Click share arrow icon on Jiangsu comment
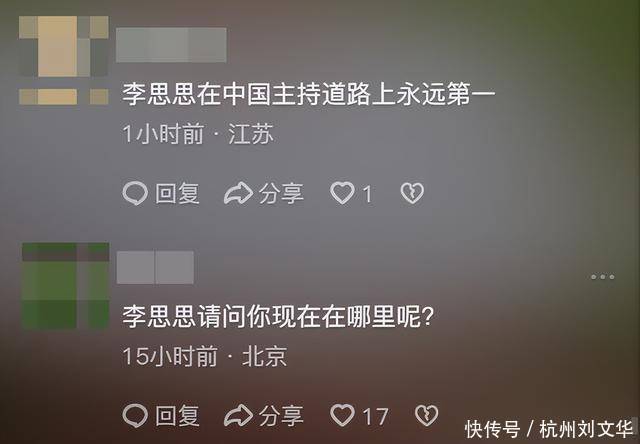 coord(238,193)
